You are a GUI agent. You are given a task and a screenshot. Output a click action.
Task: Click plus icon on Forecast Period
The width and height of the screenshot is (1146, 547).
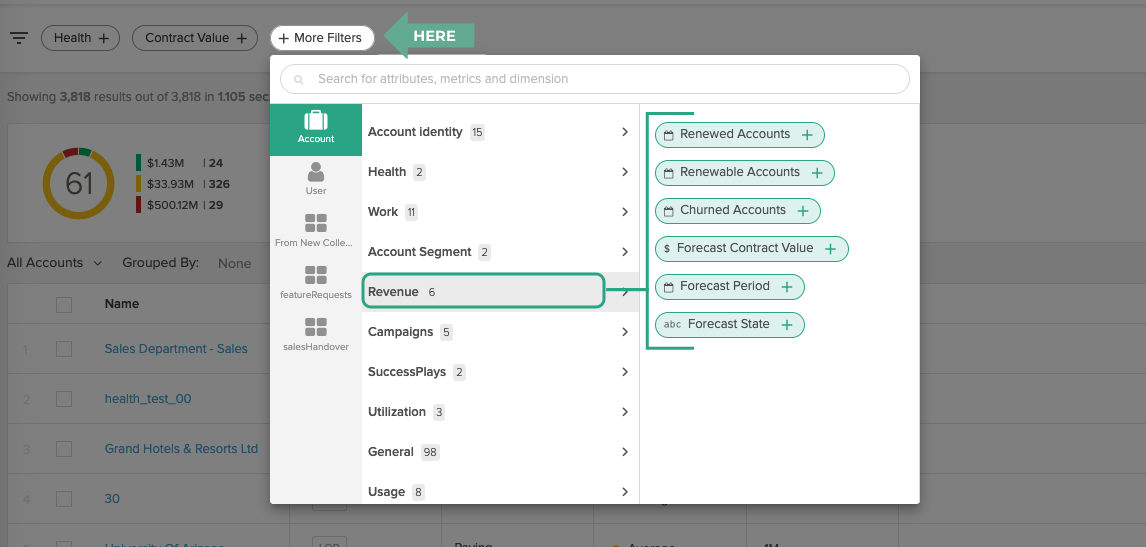click(786, 287)
